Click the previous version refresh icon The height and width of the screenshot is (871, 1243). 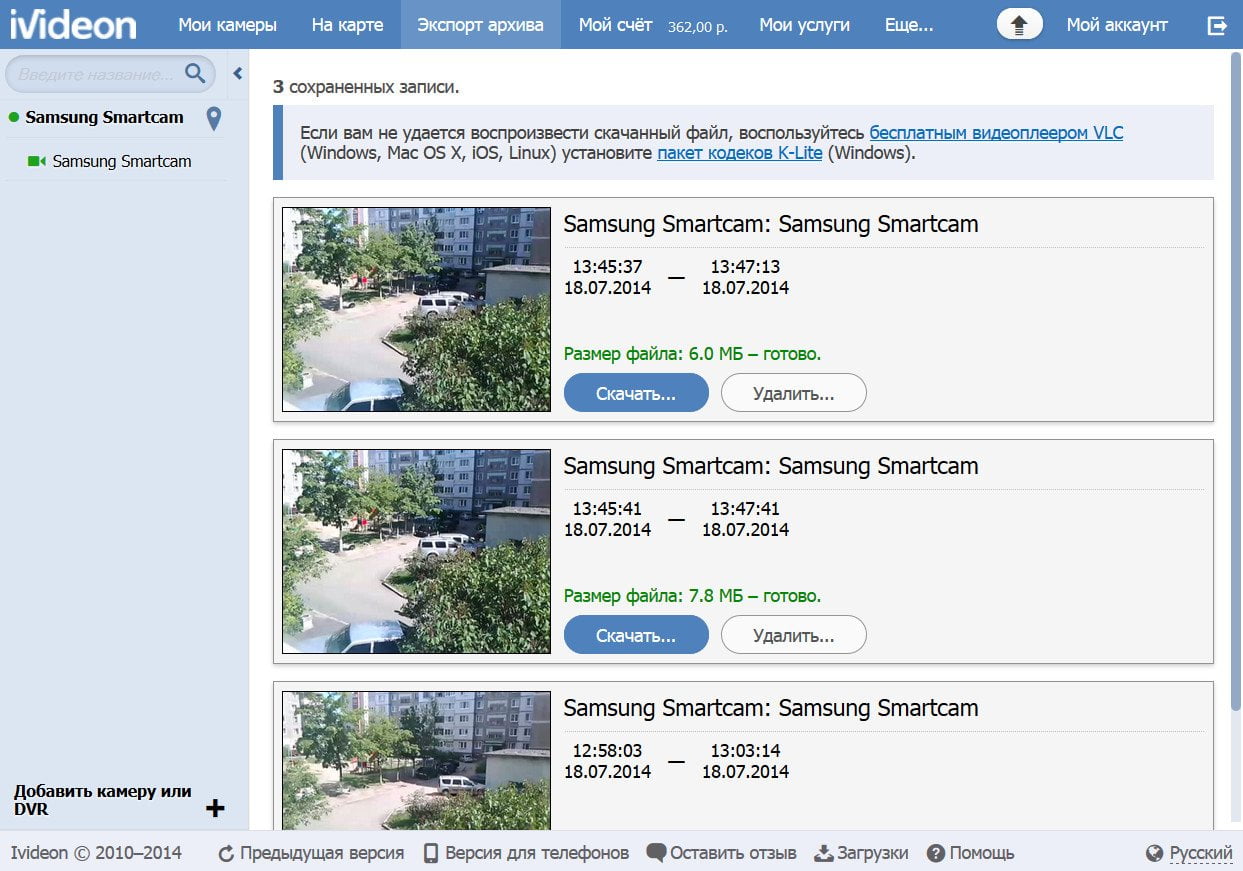[x=226, y=854]
